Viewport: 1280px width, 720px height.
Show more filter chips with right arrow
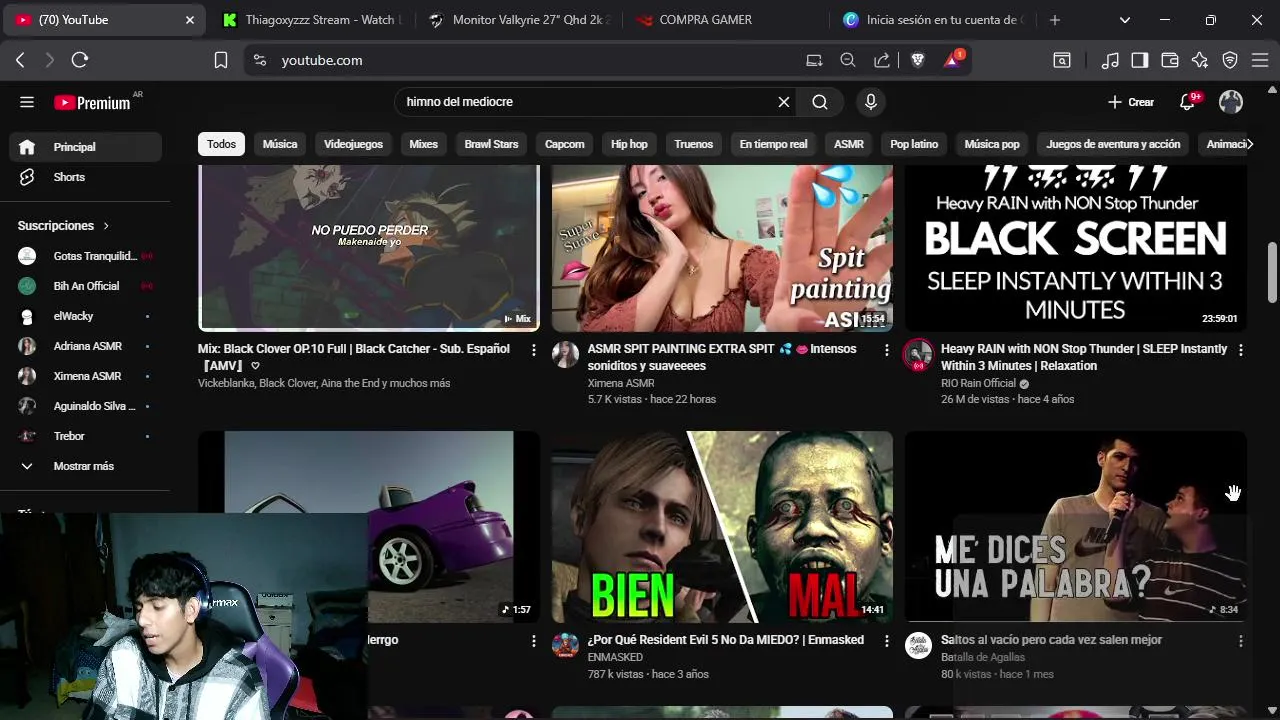[1249, 144]
